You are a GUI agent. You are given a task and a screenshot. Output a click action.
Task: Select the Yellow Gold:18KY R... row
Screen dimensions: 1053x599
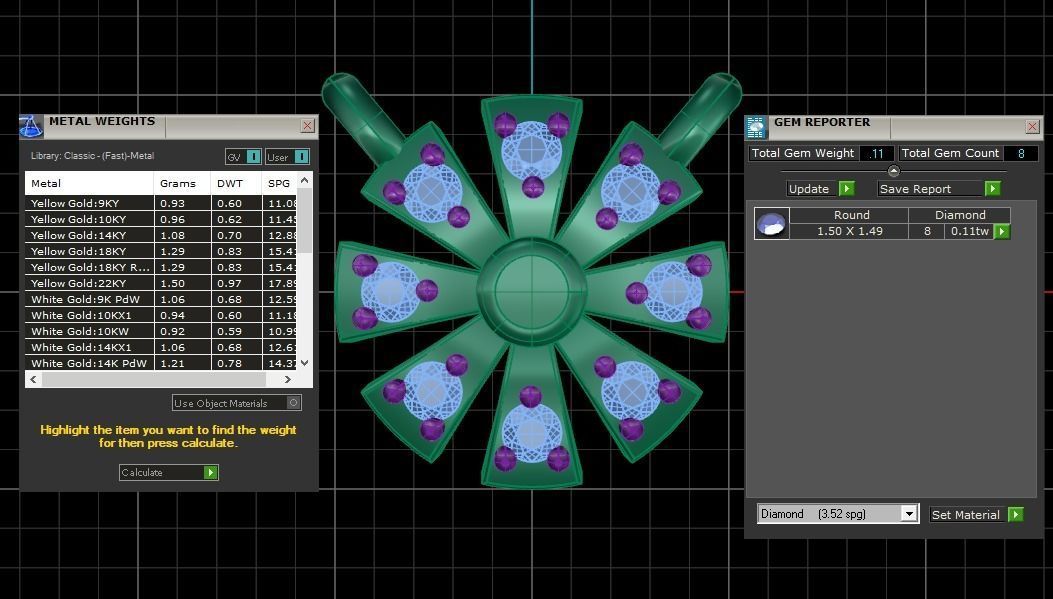(x=161, y=267)
